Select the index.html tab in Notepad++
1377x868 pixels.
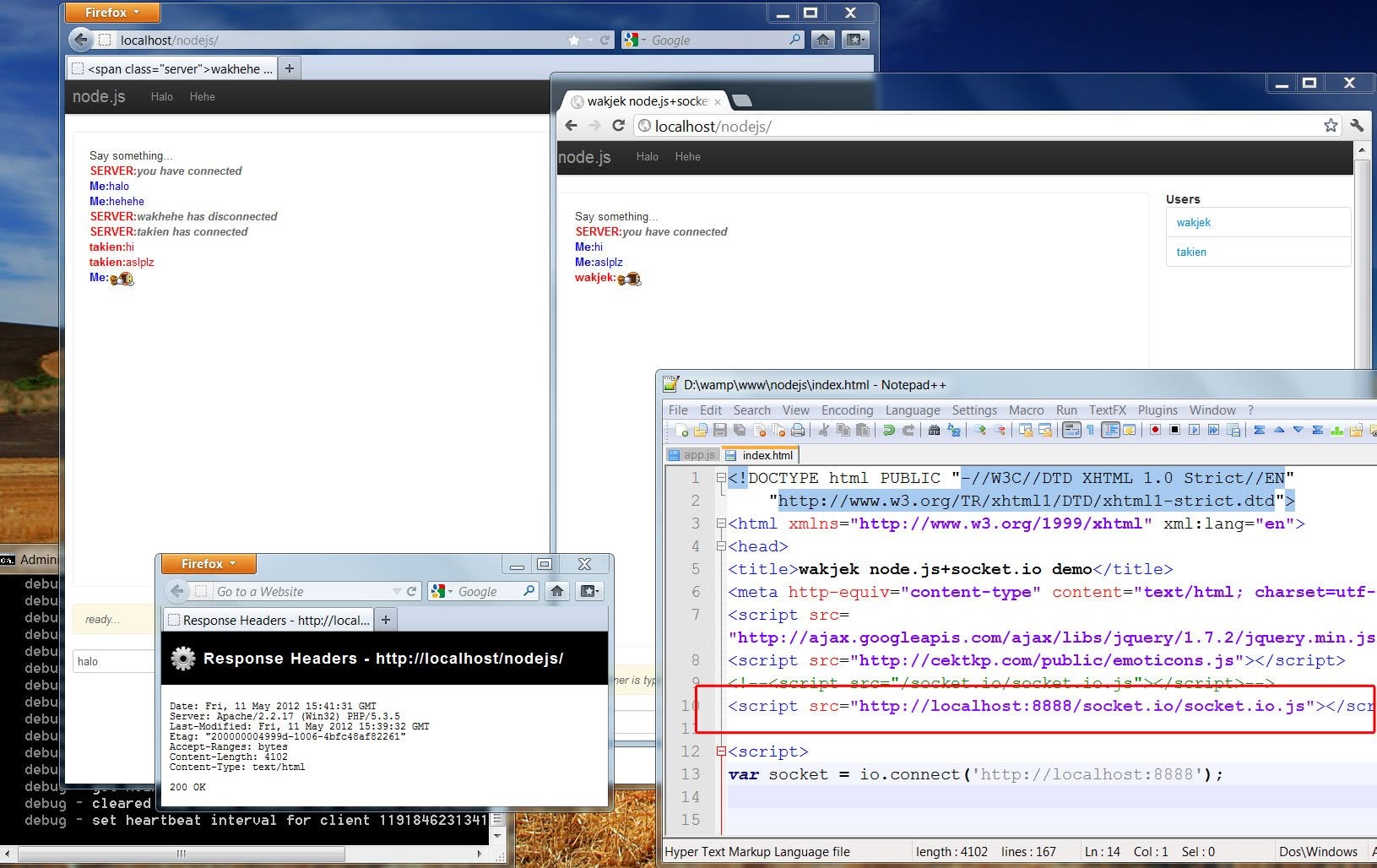pyautogui.click(x=760, y=455)
